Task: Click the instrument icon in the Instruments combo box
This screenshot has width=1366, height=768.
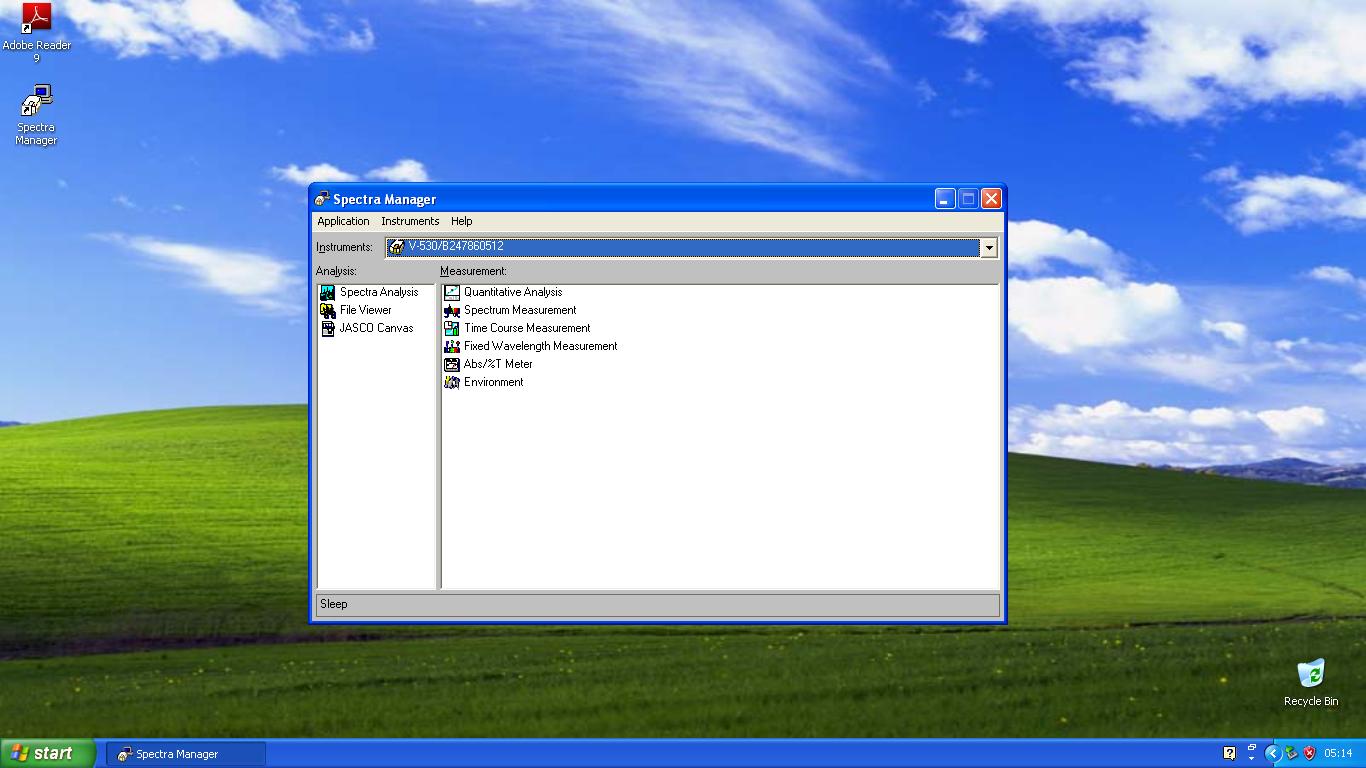Action: point(397,247)
